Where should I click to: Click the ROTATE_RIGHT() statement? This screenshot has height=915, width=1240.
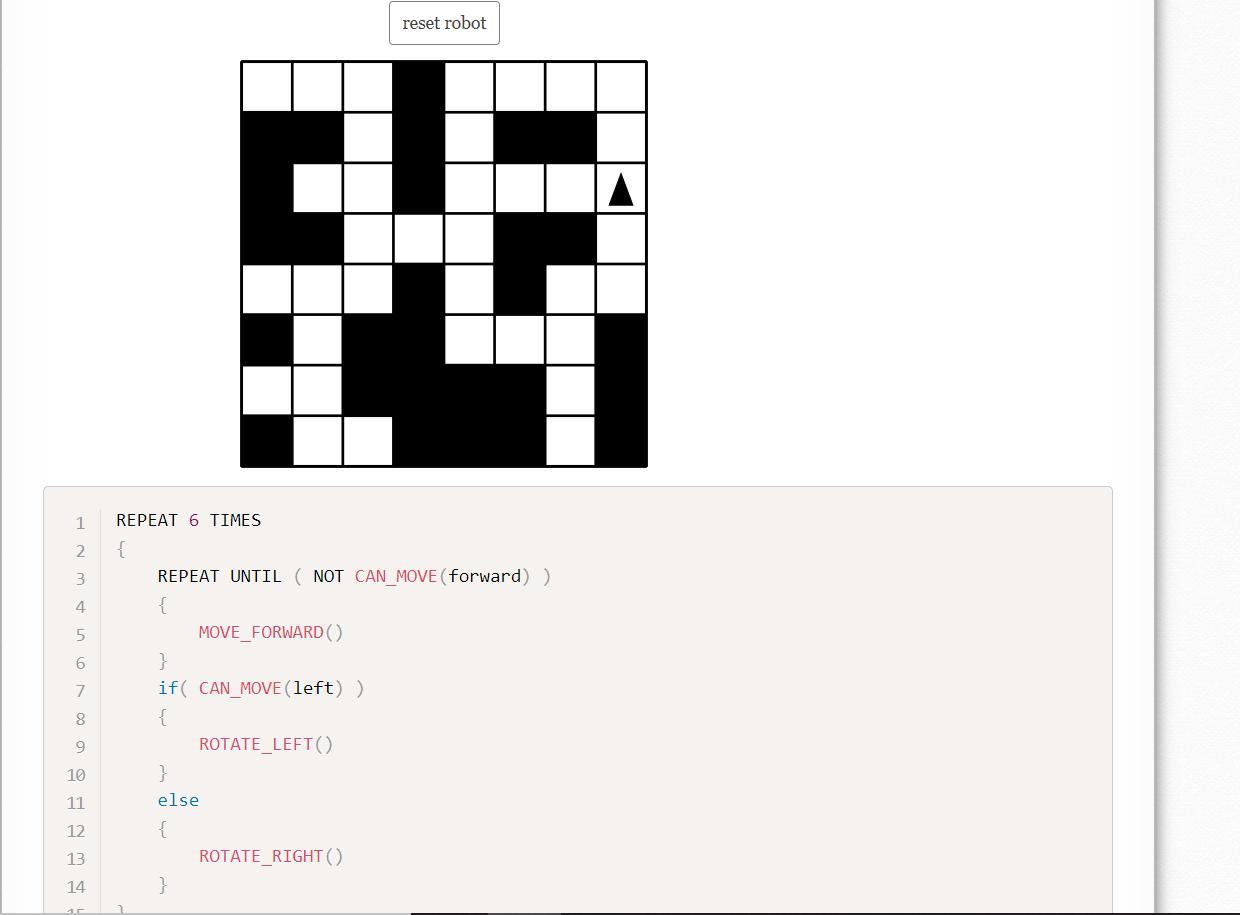(x=271, y=856)
